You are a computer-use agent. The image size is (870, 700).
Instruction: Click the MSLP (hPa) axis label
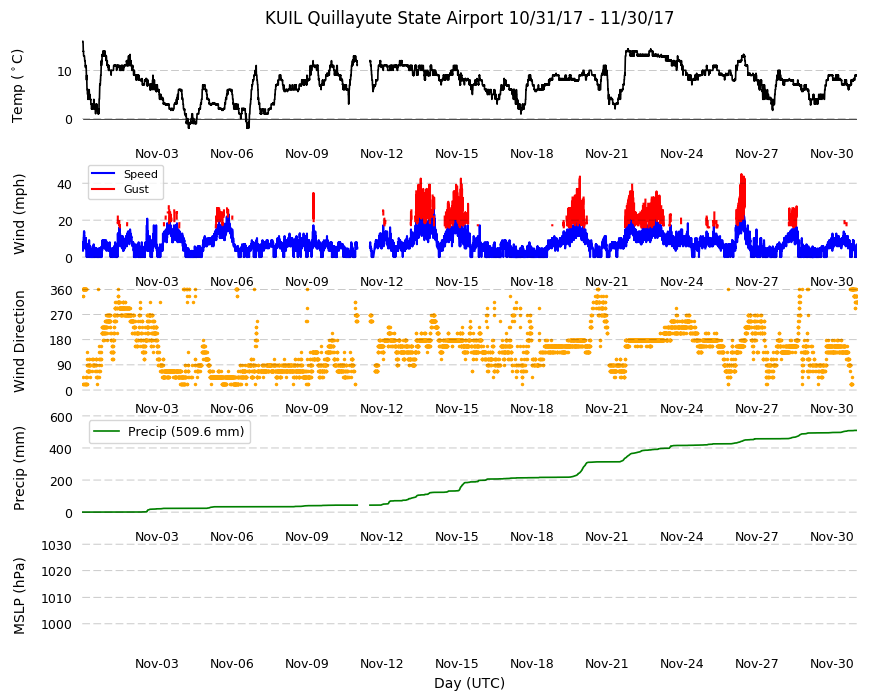pos(19,596)
